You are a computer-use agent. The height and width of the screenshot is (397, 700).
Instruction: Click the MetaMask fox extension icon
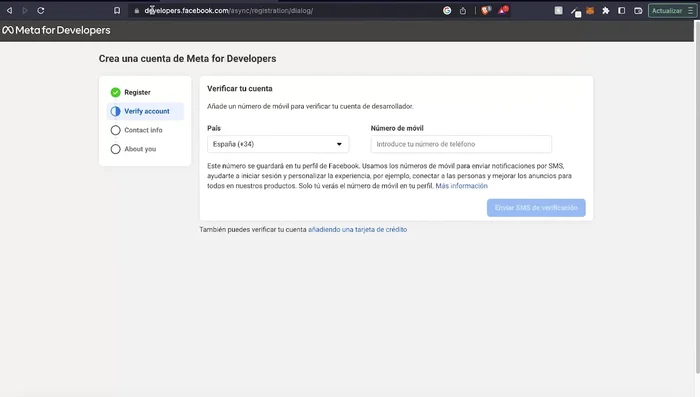click(x=590, y=11)
